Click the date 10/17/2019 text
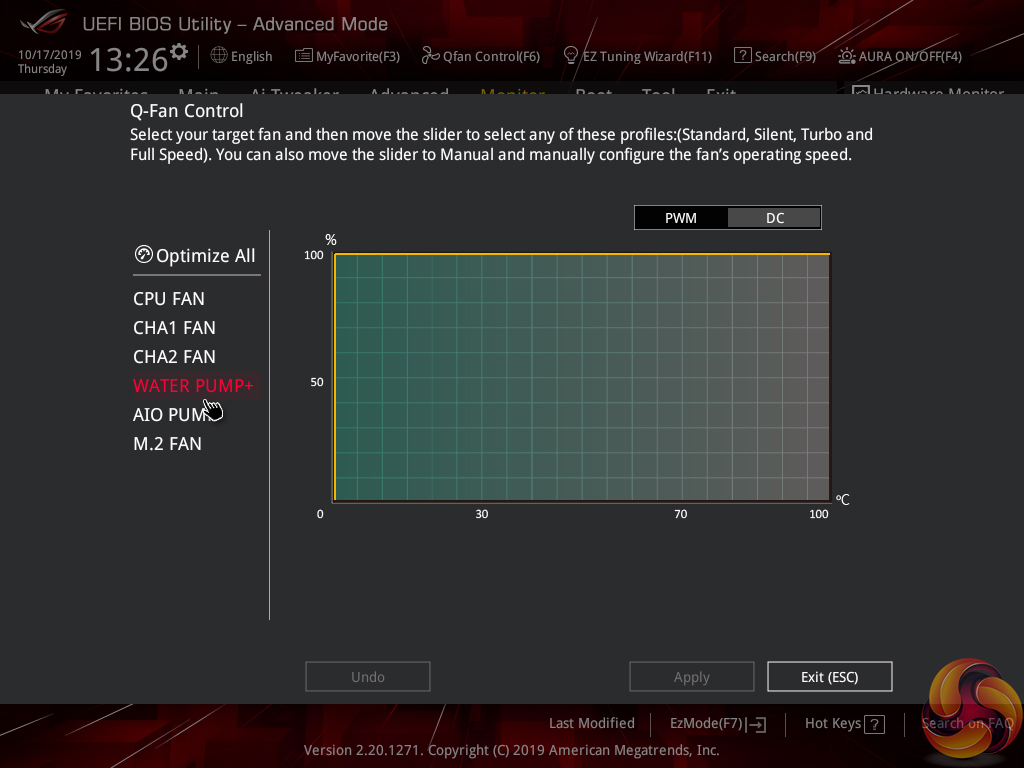 point(50,55)
